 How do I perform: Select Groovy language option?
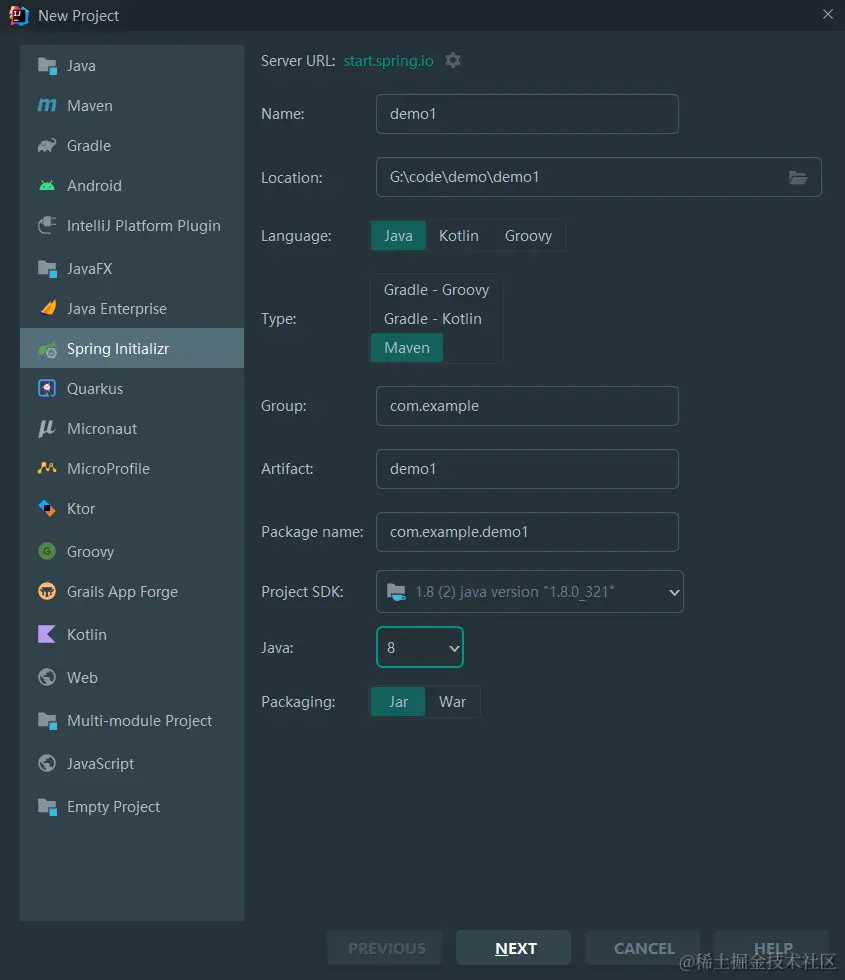point(528,236)
